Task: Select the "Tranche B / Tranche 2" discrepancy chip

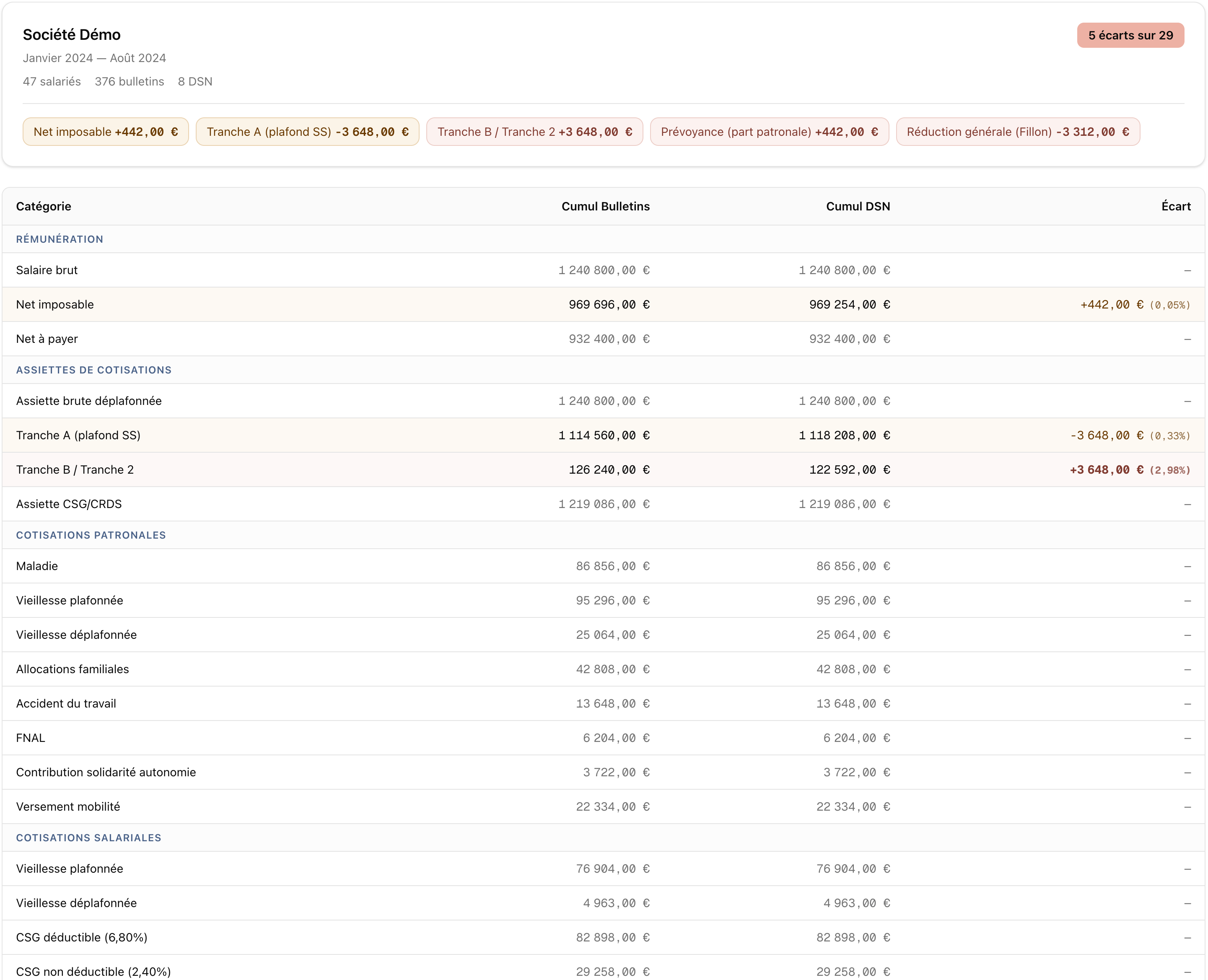Action: [534, 132]
